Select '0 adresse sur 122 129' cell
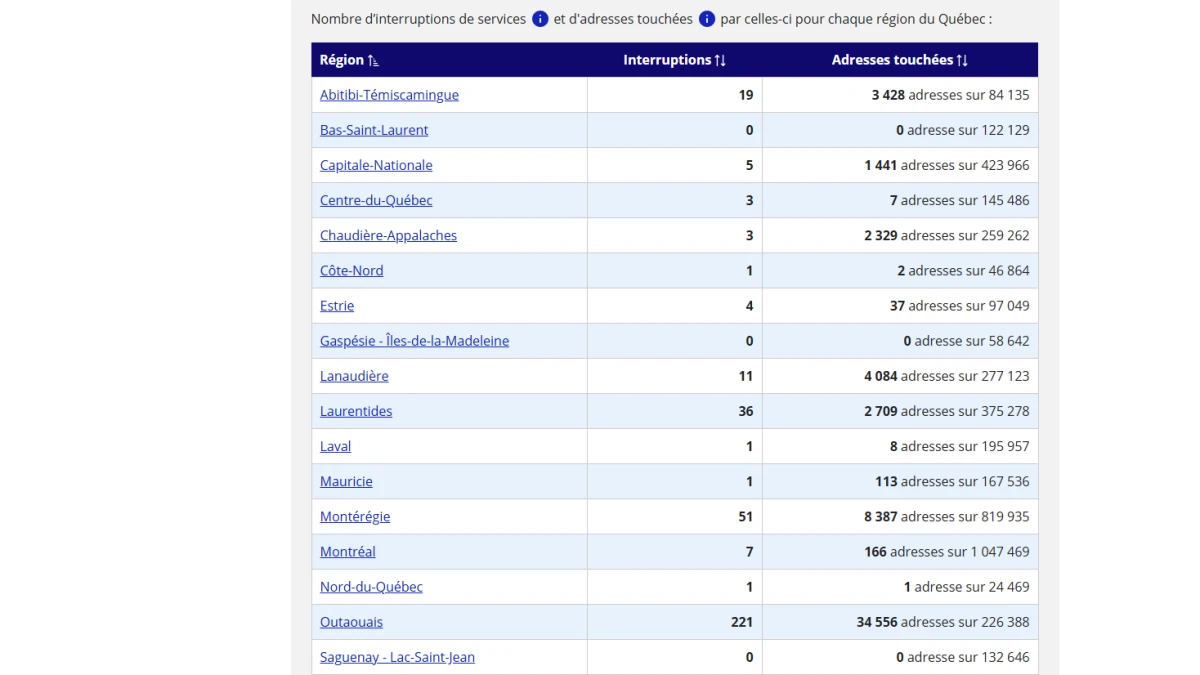Viewport: 1200px width, 675px height. pyautogui.click(x=900, y=130)
